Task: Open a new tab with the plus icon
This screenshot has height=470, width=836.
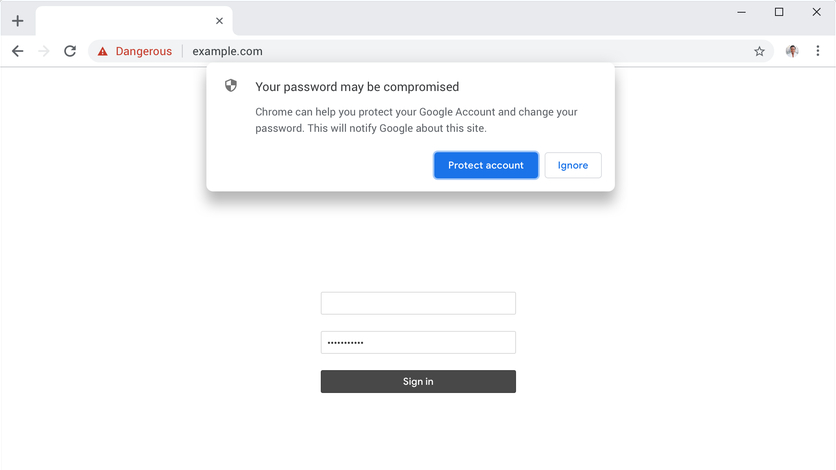Action: tap(17, 21)
